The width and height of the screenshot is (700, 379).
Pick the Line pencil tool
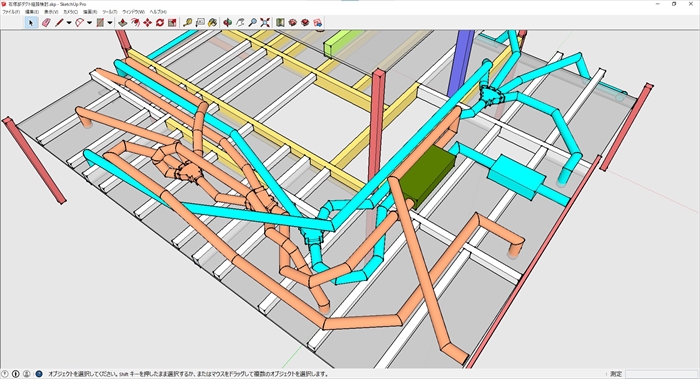pyautogui.click(x=58, y=22)
